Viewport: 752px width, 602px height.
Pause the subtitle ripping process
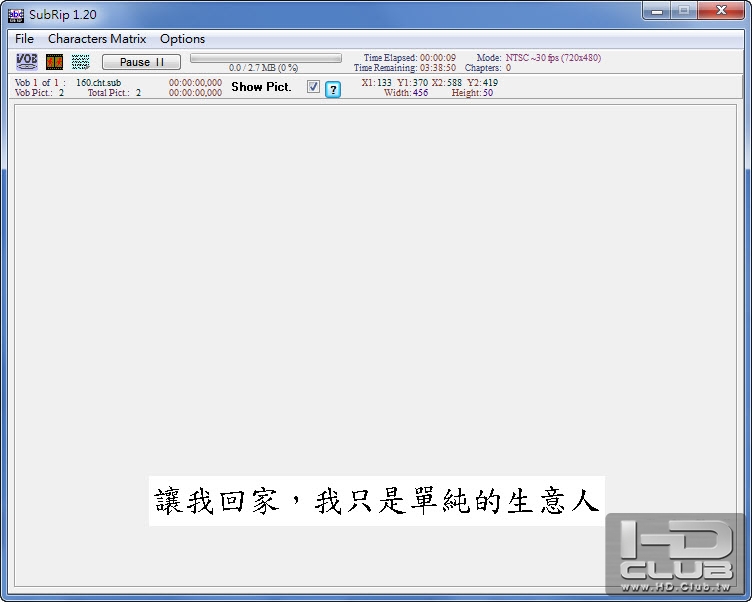click(141, 62)
